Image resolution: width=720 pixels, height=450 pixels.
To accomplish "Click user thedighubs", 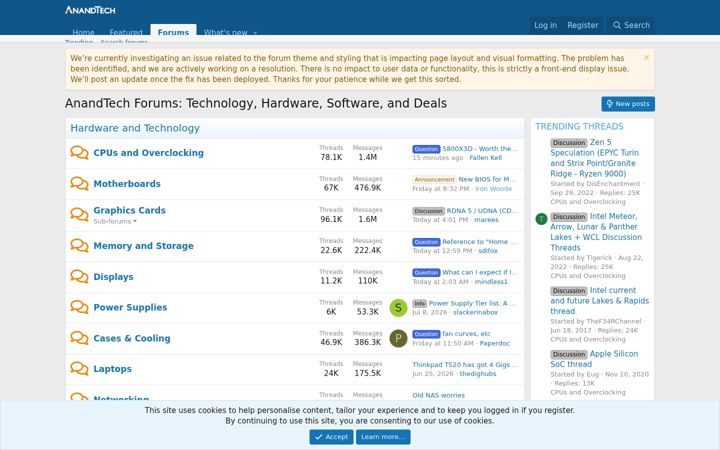I will [478, 374].
